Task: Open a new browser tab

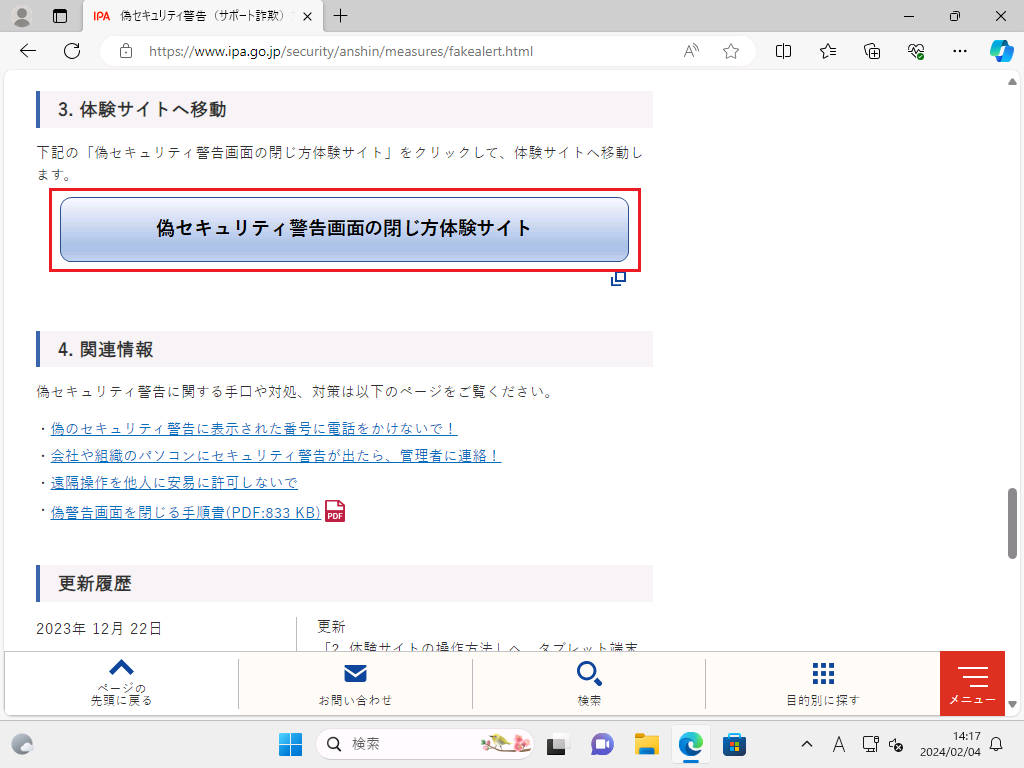Action: [341, 16]
